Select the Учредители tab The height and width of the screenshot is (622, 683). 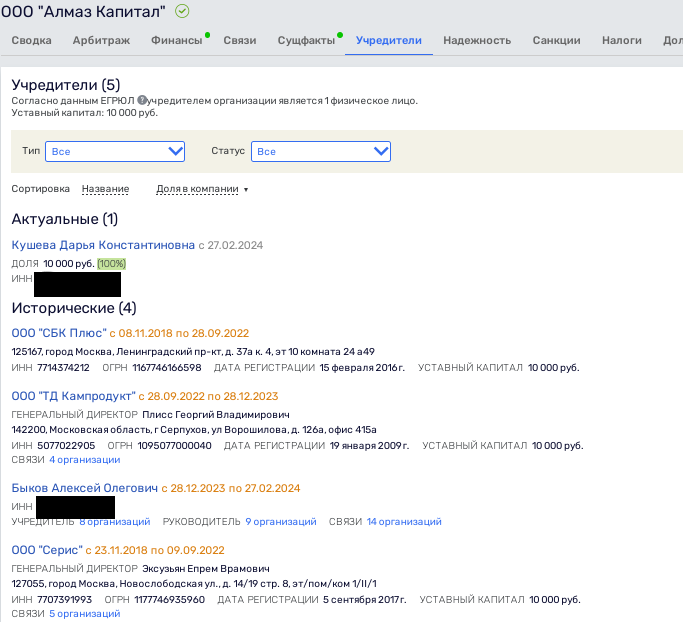click(389, 41)
